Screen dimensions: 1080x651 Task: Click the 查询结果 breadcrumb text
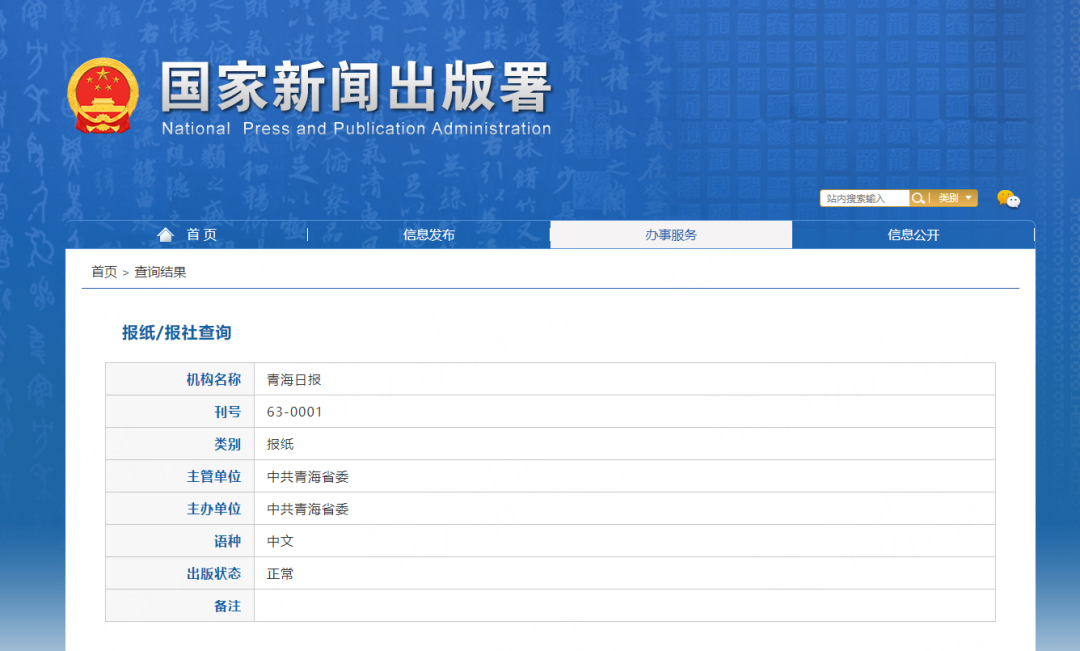point(160,272)
